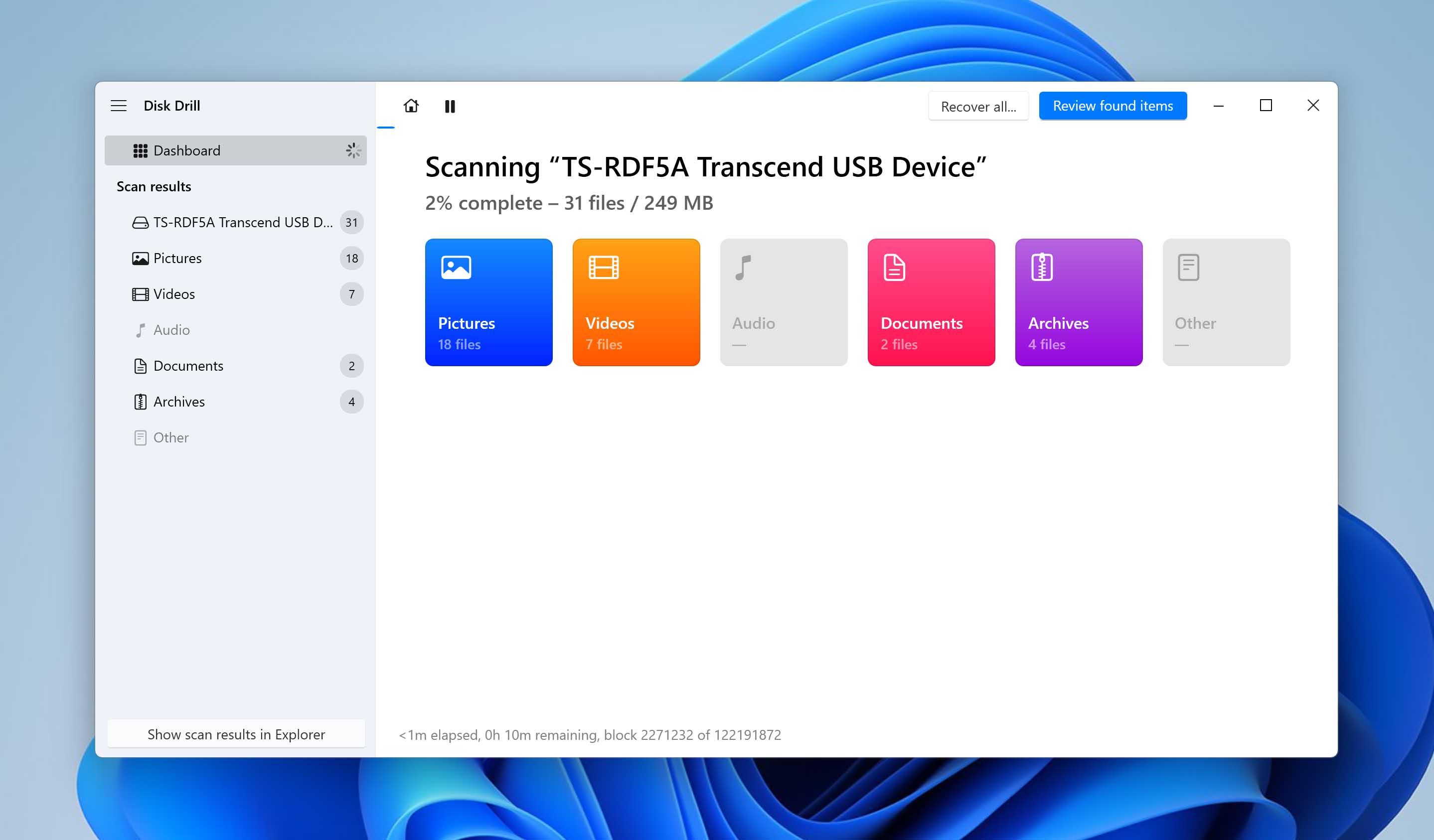The width and height of the screenshot is (1434, 840).
Task: Maximize the Disk Drill window
Action: [x=1266, y=106]
